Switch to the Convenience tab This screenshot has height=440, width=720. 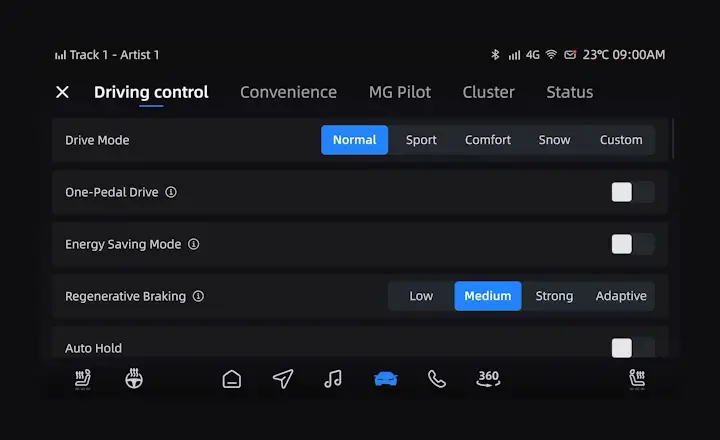pos(288,92)
